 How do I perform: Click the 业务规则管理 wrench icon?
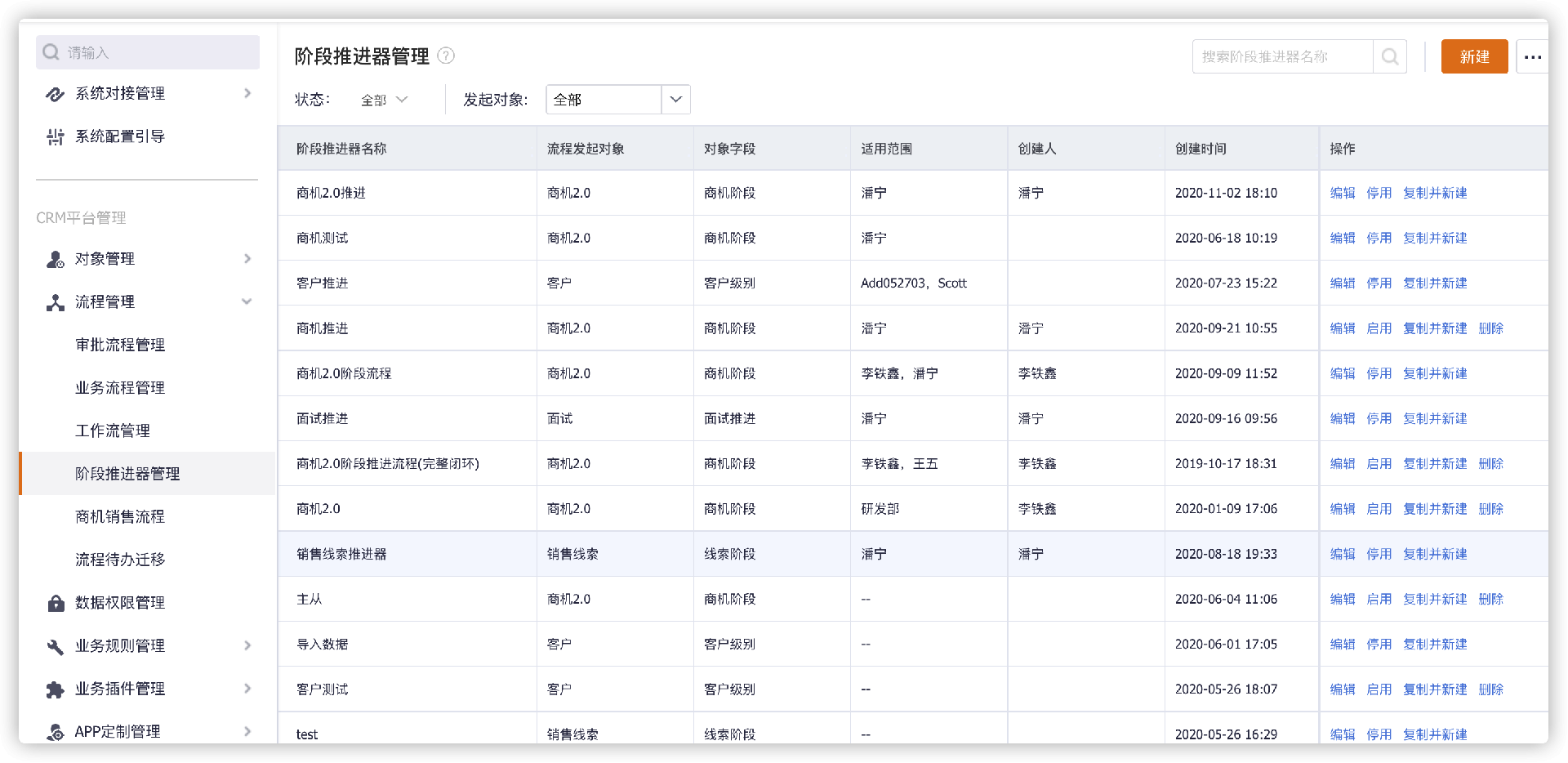coord(55,646)
